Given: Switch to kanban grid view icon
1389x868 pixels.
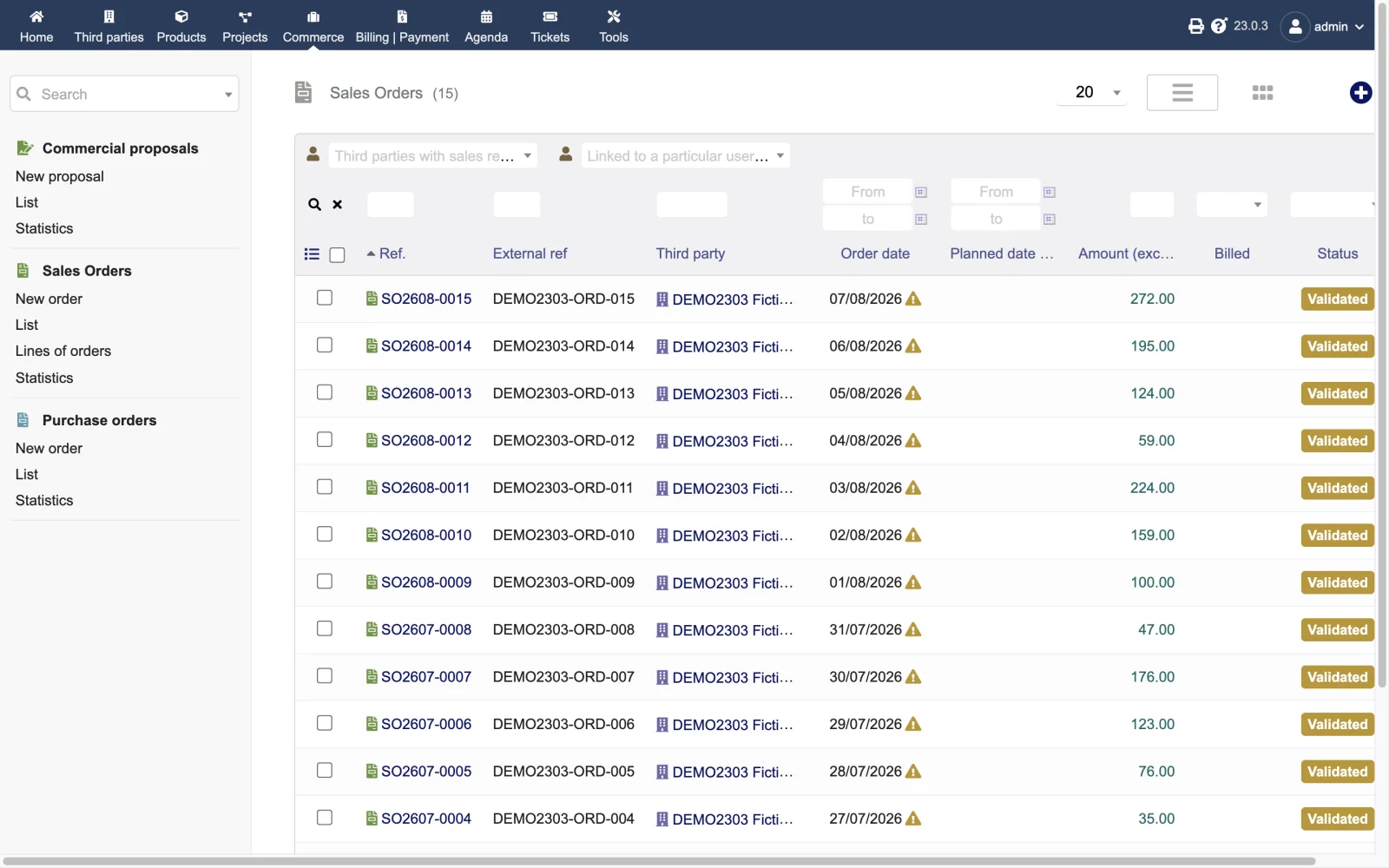Looking at the screenshot, I should 1263,93.
